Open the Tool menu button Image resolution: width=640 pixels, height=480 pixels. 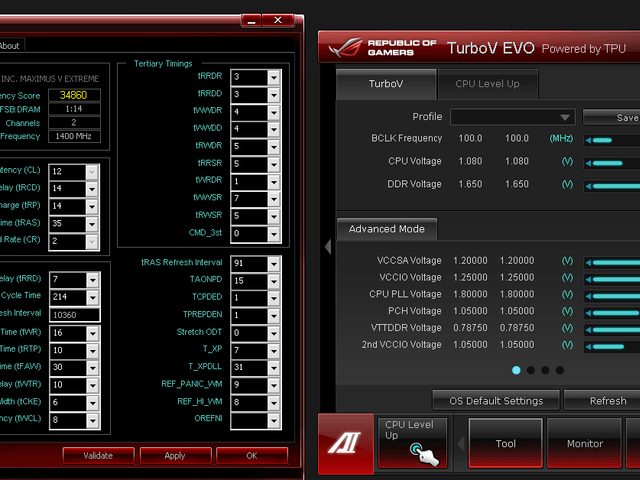pos(505,443)
